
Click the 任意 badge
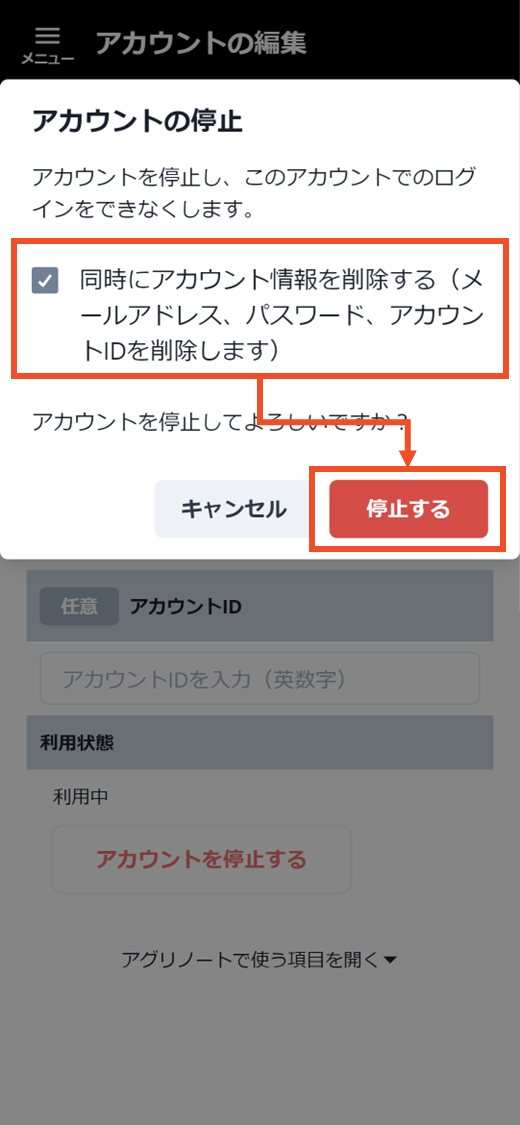pos(79,606)
